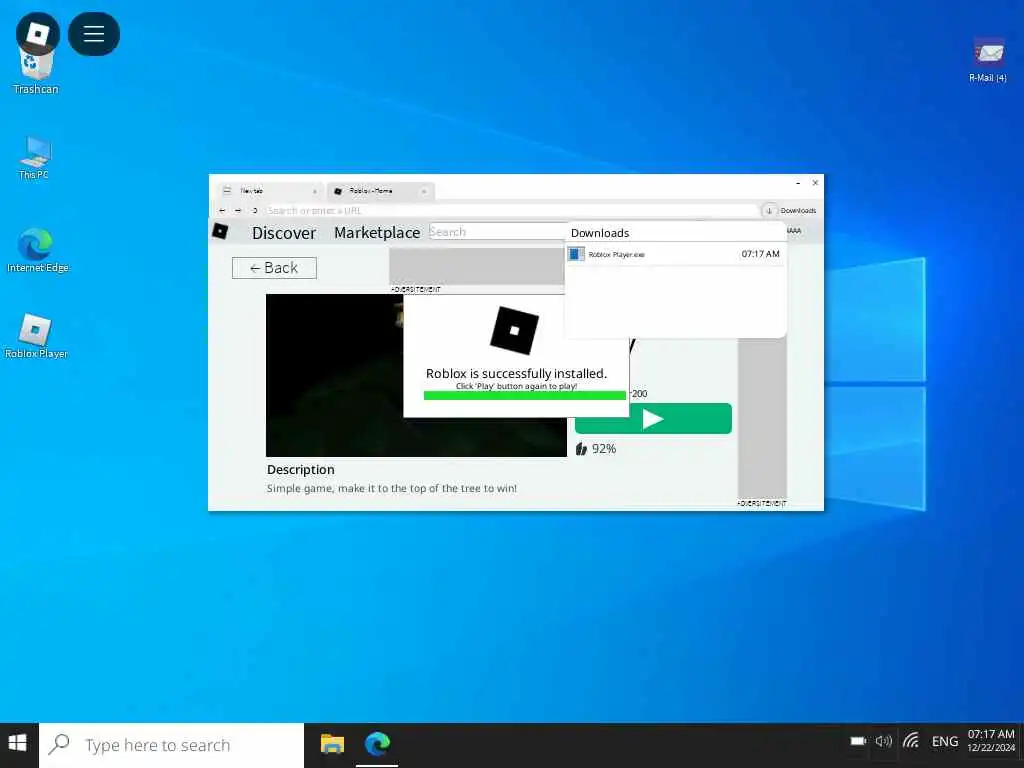Click the Edge icon in the taskbar
This screenshot has width=1024, height=768.
(x=377, y=744)
